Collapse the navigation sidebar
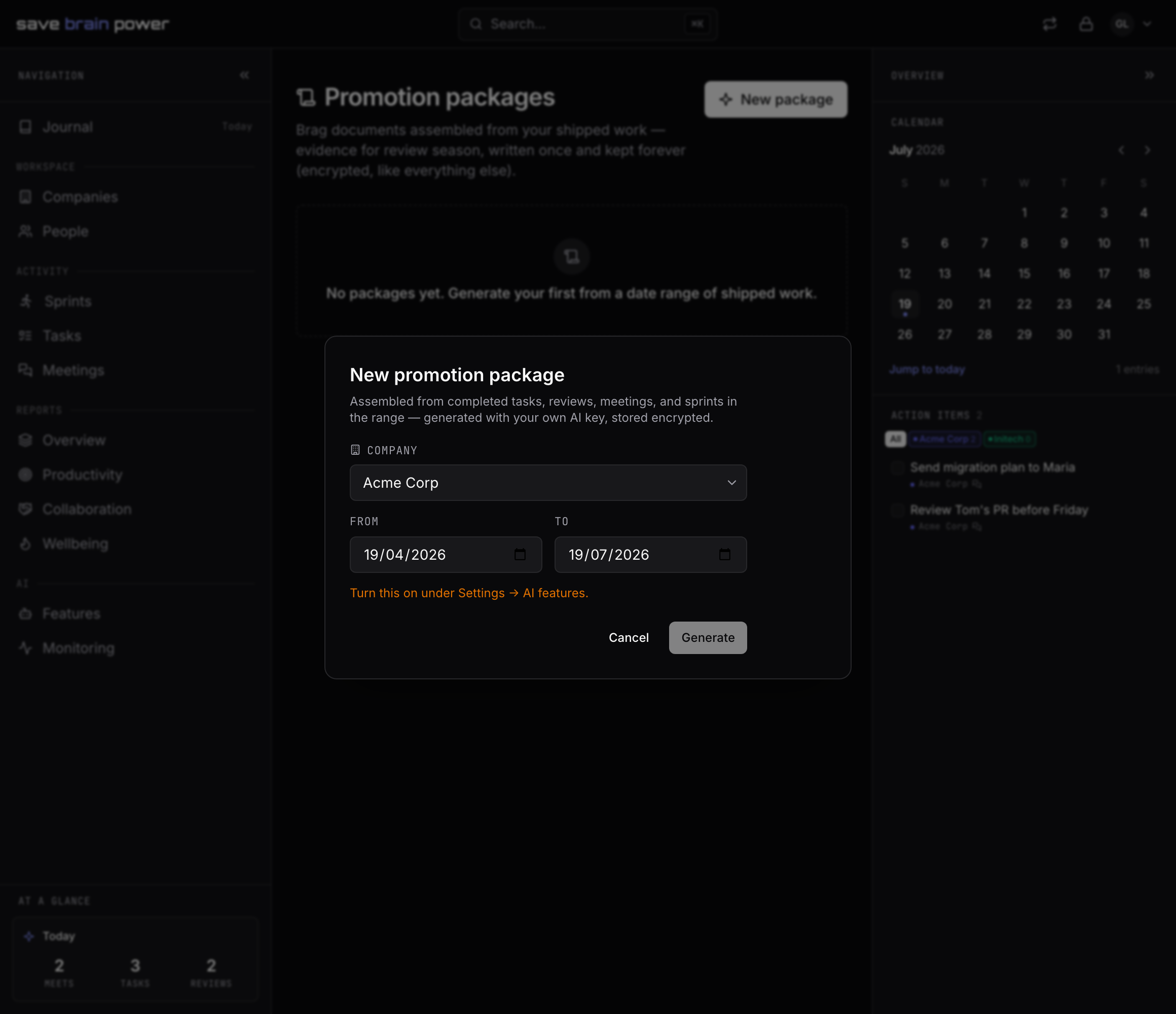Screen dimensions: 1176x1014 tap(244, 75)
